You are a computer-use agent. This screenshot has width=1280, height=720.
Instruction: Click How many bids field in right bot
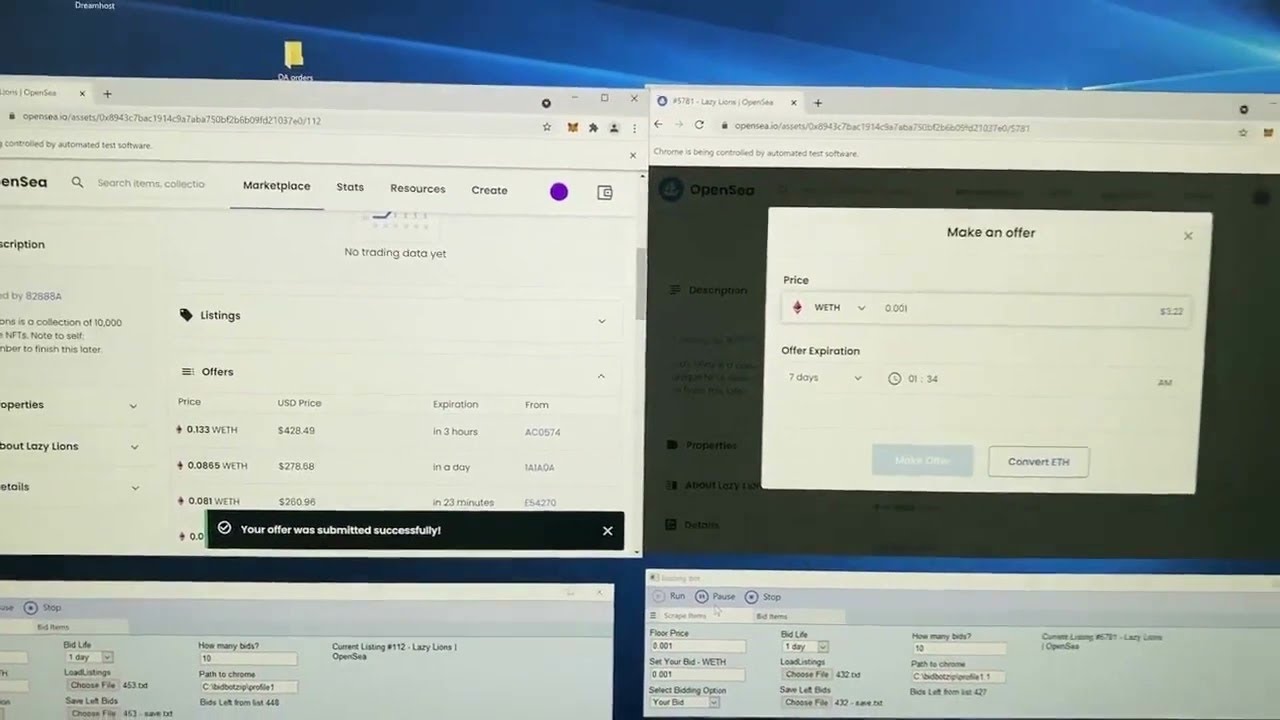pyautogui.click(x=958, y=649)
